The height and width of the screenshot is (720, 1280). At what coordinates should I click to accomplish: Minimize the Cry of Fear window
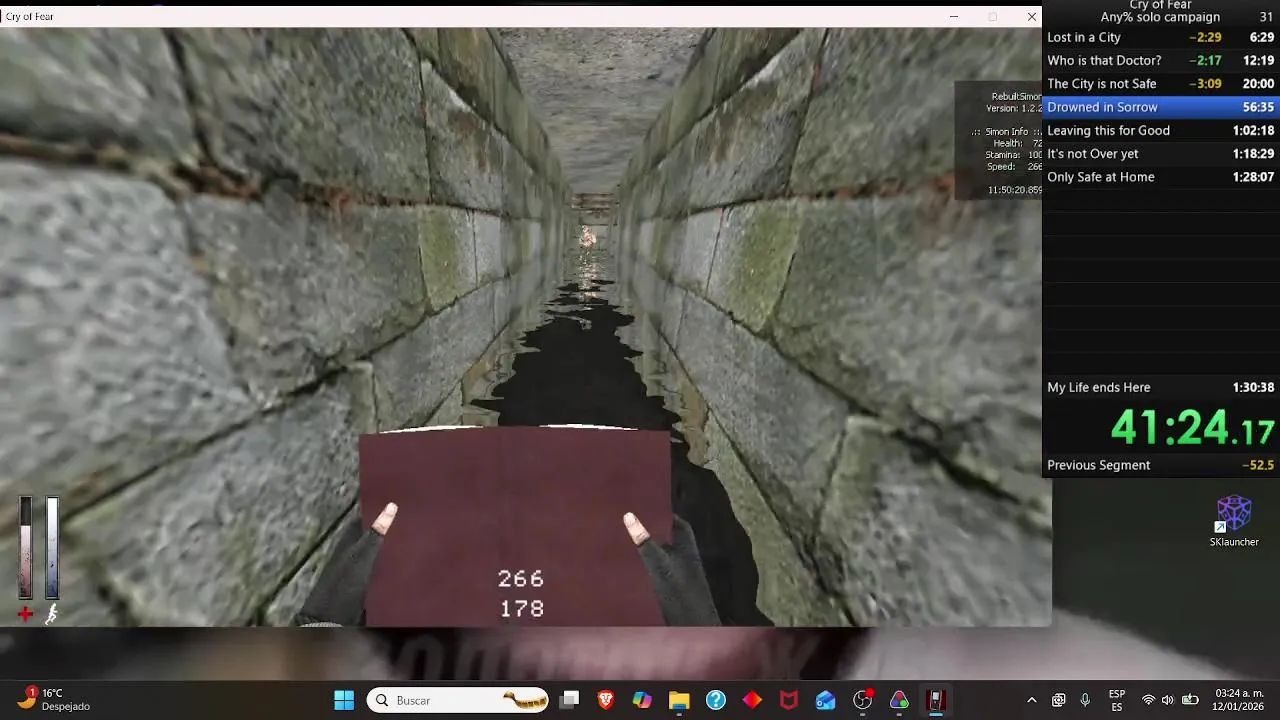click(953, 16)
